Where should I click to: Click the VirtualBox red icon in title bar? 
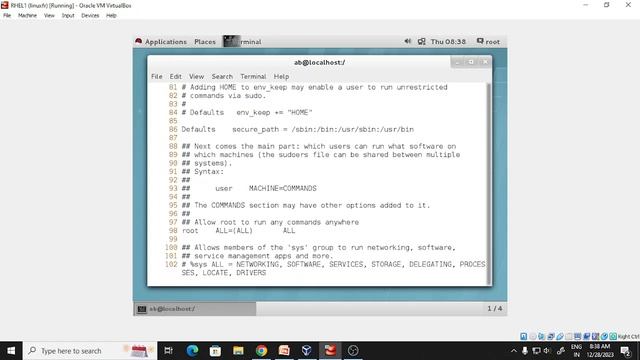point(4,5)
